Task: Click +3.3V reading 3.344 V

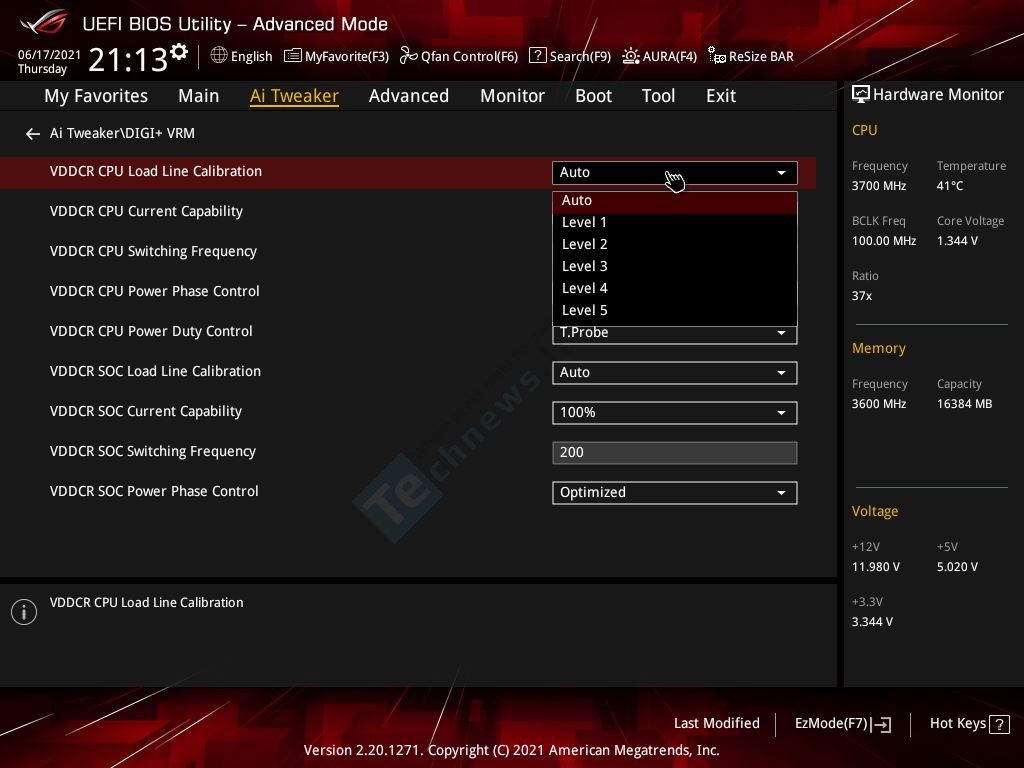Action: [x=872, y=622]
